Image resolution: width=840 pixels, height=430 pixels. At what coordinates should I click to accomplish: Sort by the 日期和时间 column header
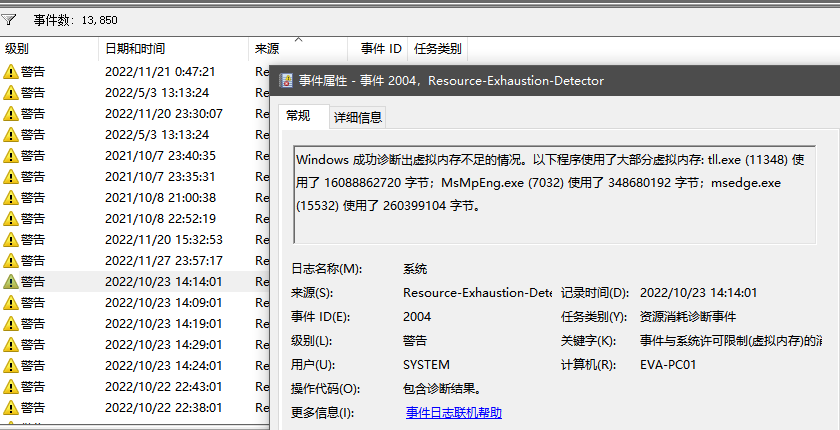point(135,48)
